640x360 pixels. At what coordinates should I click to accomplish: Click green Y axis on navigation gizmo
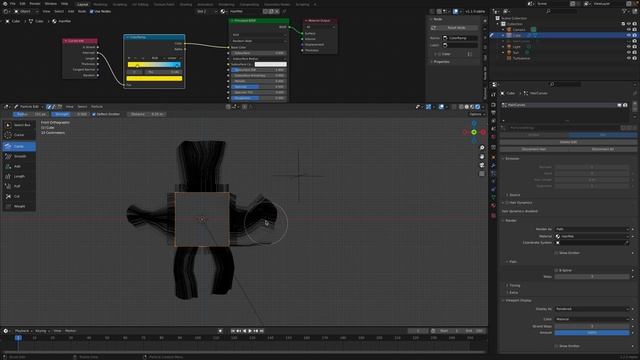click(474, 132)
